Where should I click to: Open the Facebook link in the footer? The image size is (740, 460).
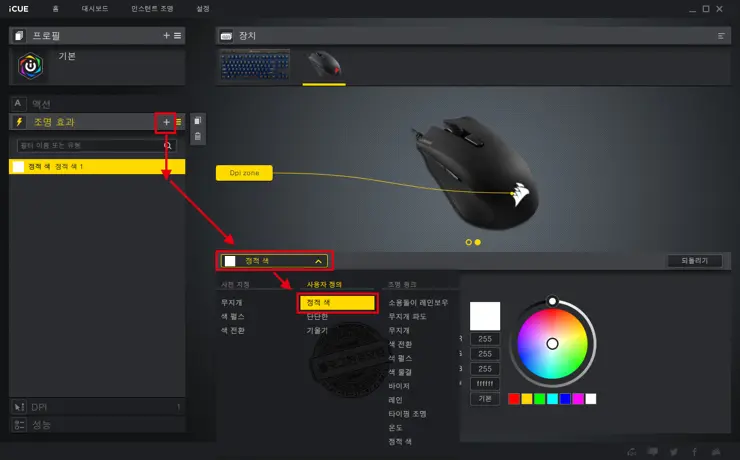click(x=695, y=452)
